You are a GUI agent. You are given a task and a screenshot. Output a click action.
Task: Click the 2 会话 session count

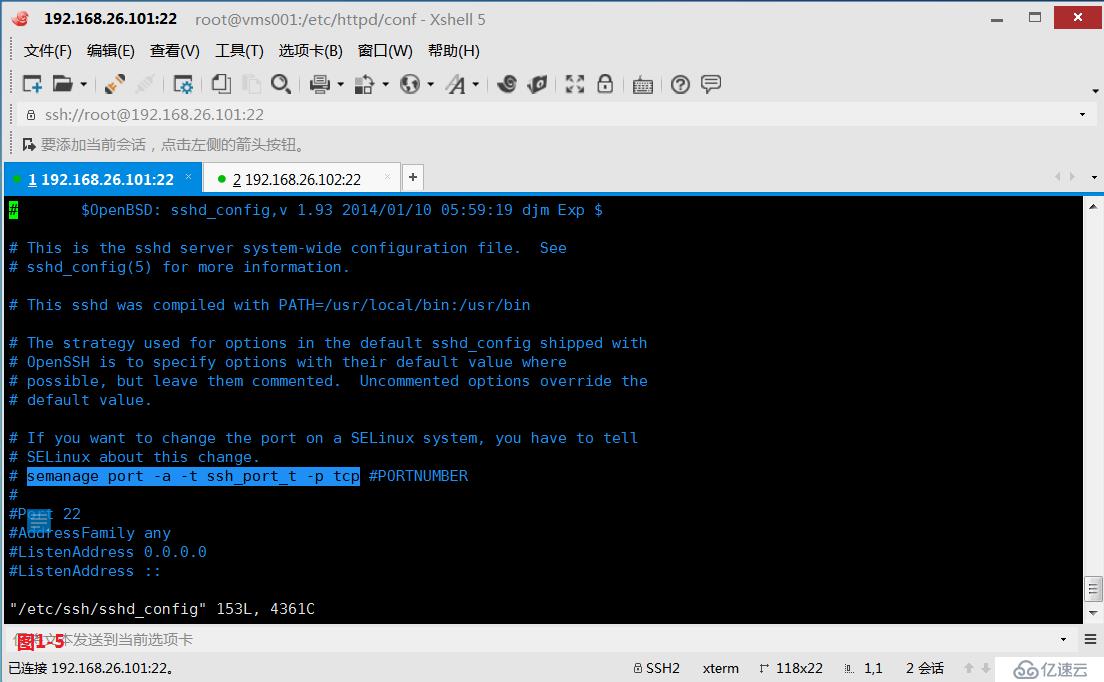(924, 668)
